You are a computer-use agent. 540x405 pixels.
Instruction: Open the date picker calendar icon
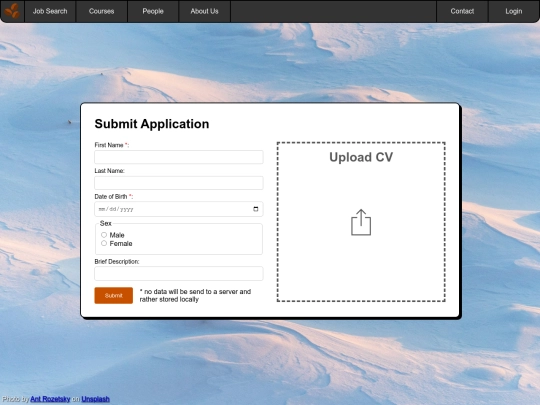[256, 209]
